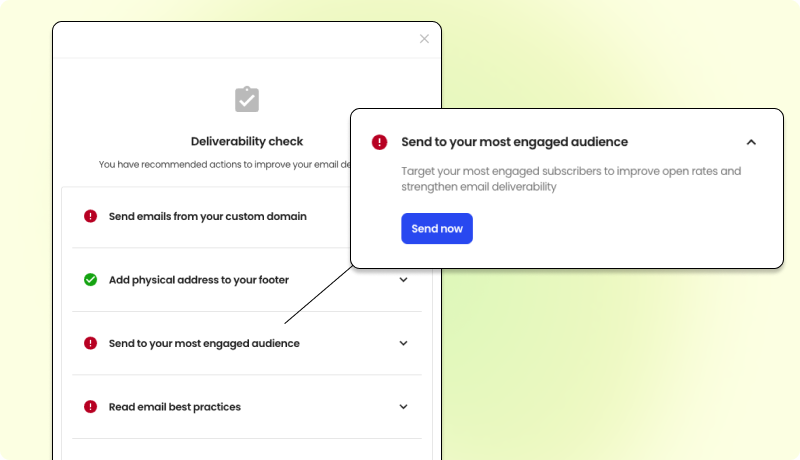Click the 'Deliverability check' heading
800x460 pixels.
coord(247,141)
